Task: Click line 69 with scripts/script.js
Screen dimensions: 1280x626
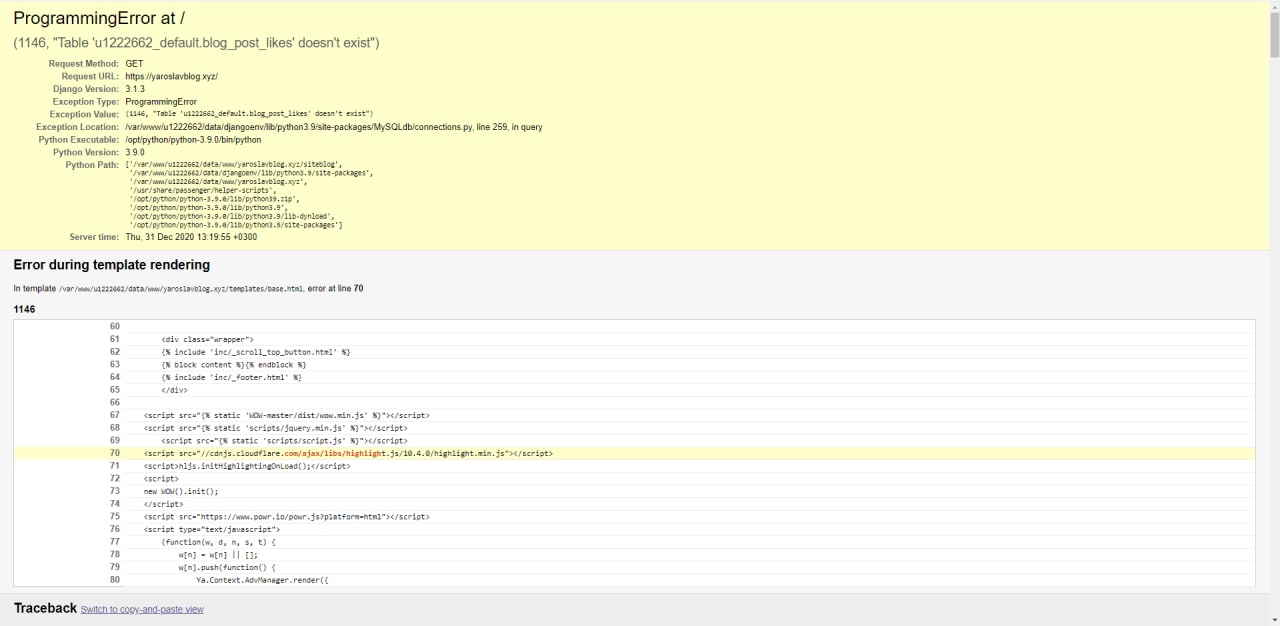Action: tap(284, 440)
